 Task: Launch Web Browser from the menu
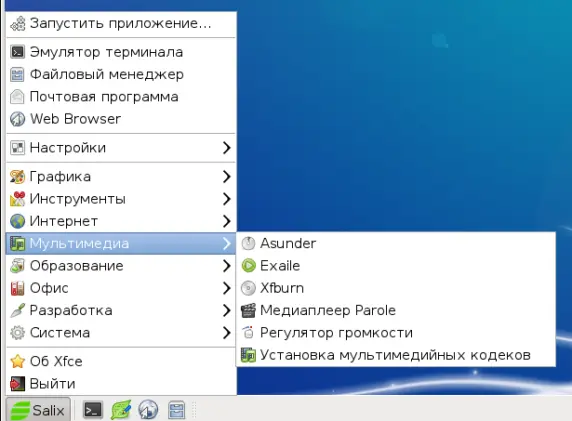[x=121, y=119]
